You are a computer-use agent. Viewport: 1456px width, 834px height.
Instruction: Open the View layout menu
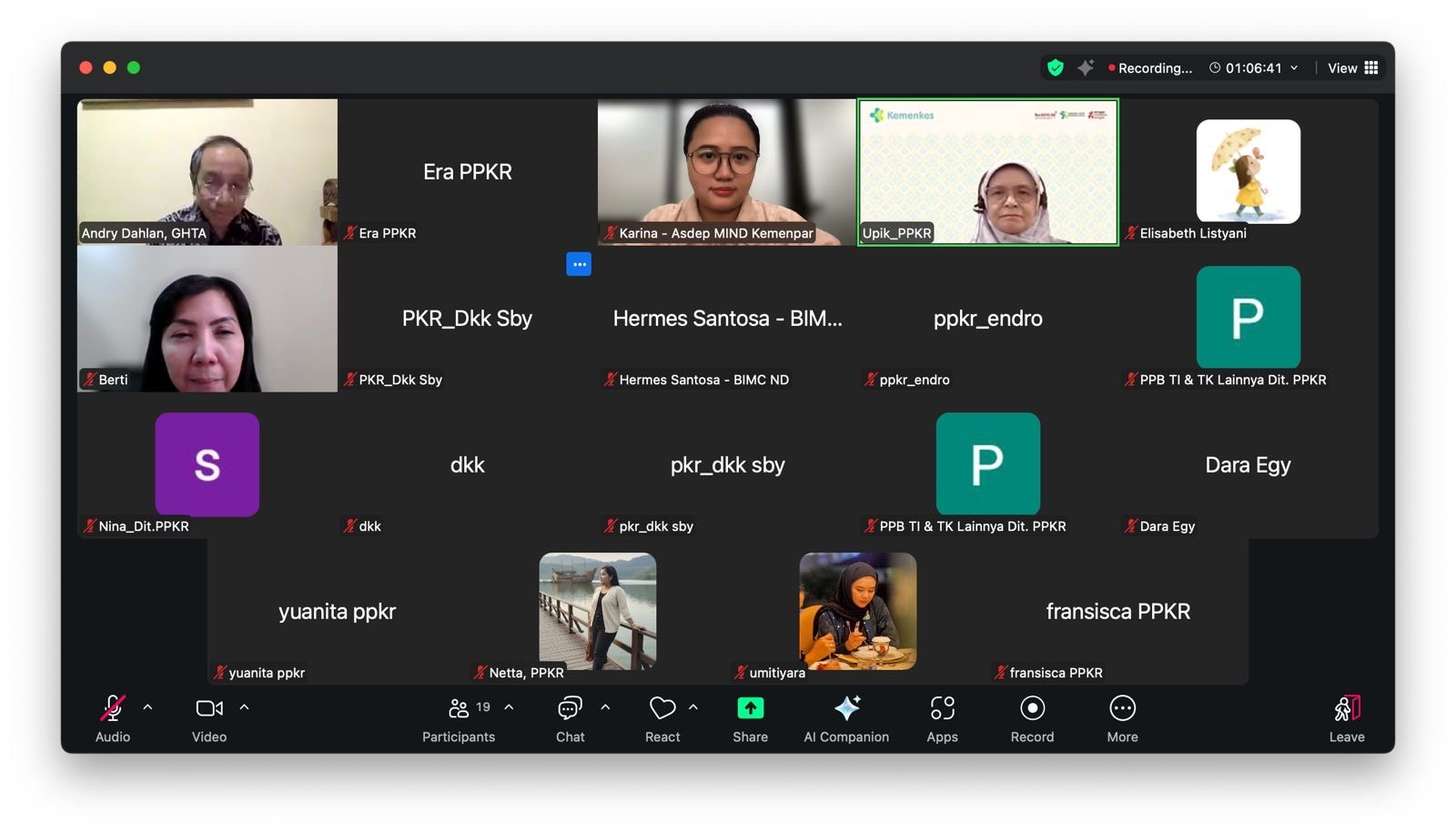[1352, 67]
